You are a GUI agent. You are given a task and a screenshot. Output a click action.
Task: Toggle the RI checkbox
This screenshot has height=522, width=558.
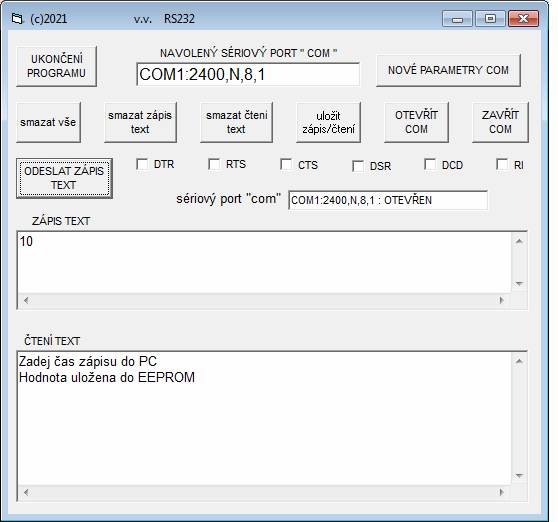click(x=502, y=164)
